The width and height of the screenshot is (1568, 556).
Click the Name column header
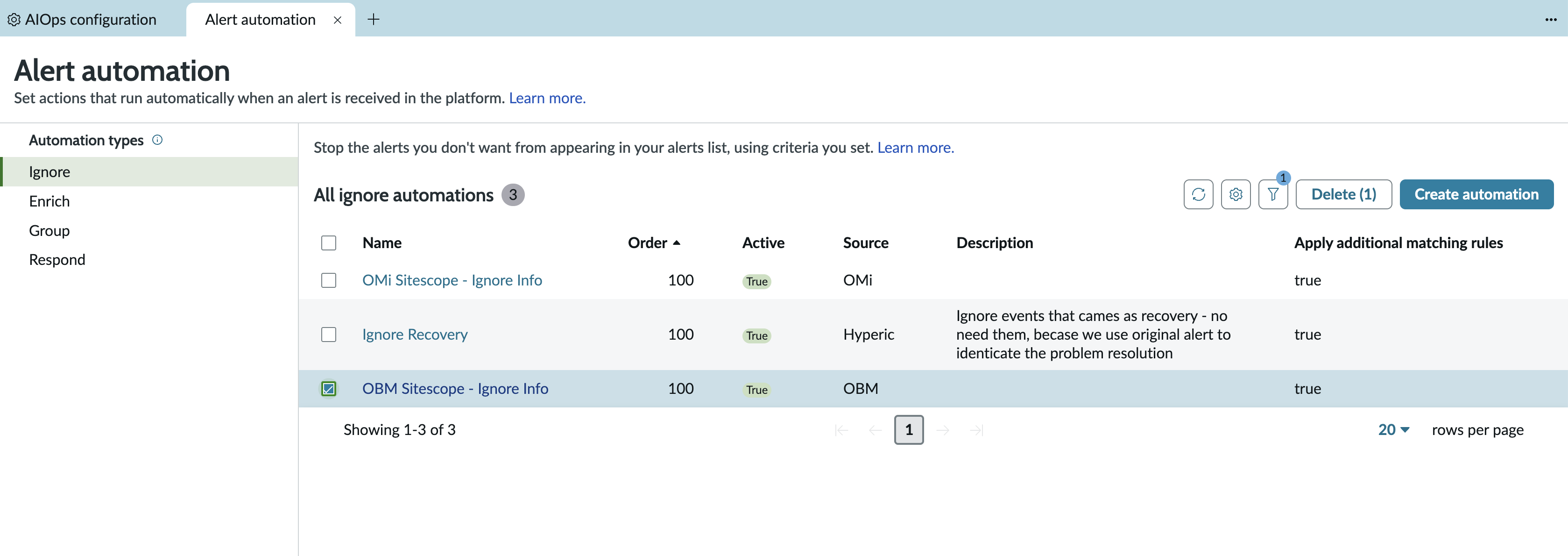coord(381,243)
